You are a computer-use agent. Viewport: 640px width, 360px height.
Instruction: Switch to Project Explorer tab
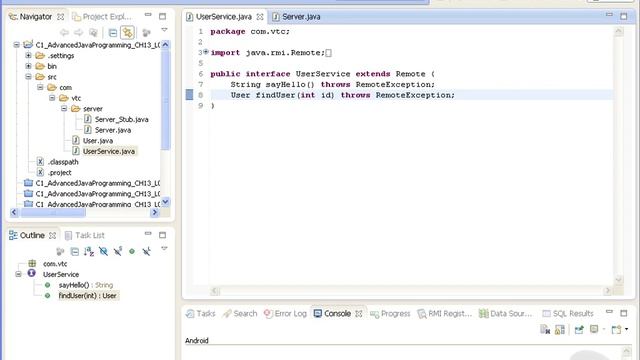102,17
